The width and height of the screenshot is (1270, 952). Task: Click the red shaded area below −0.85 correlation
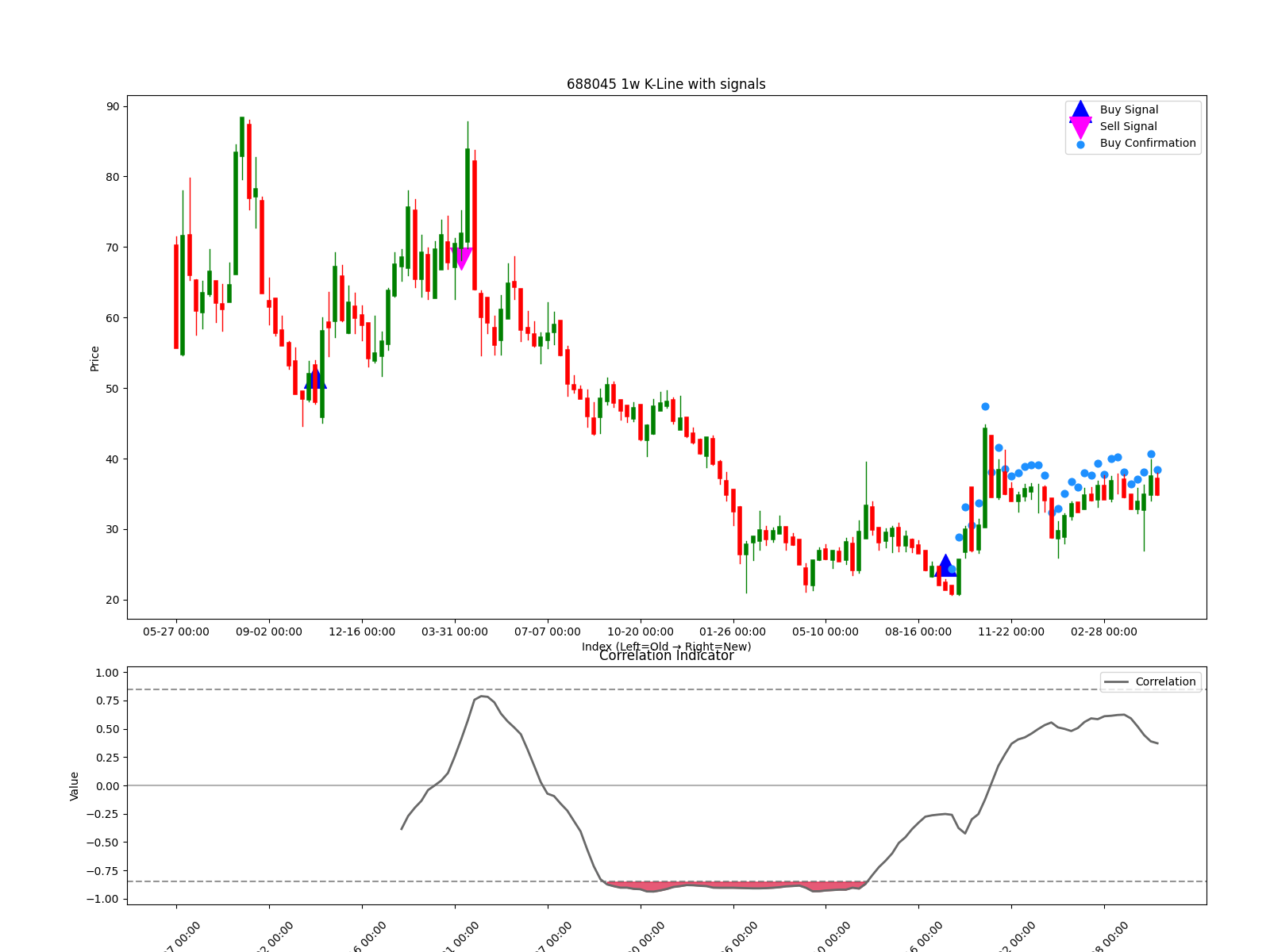734,885
